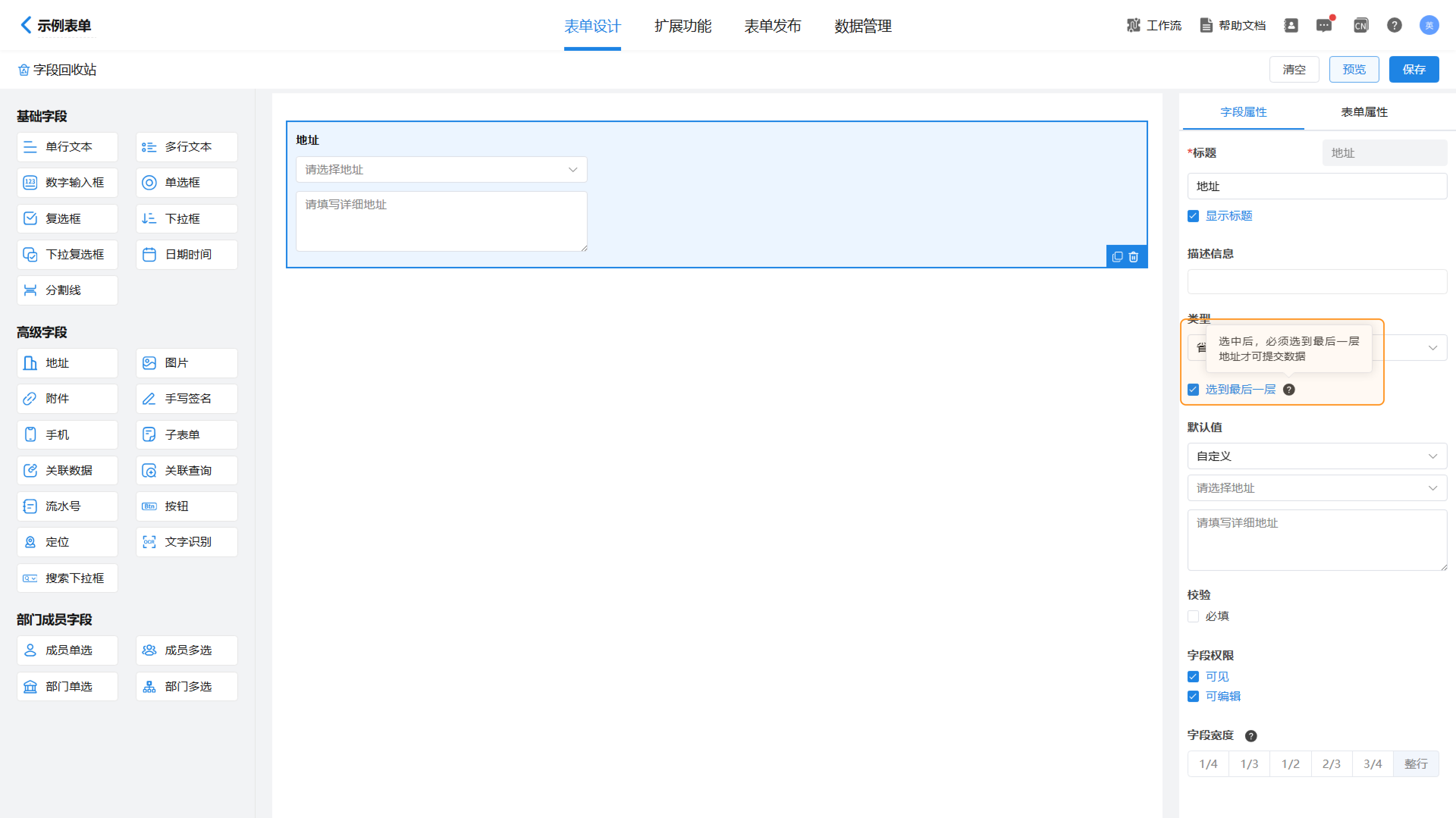The height and width of the screenshot is (818, 1456).
Task: Open the 类型 dropdown chevron
Action: click(x=1432, y=348)
